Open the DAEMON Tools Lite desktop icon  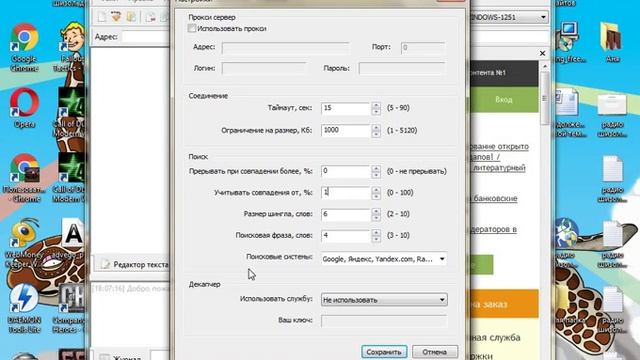[x=24, y=308]
